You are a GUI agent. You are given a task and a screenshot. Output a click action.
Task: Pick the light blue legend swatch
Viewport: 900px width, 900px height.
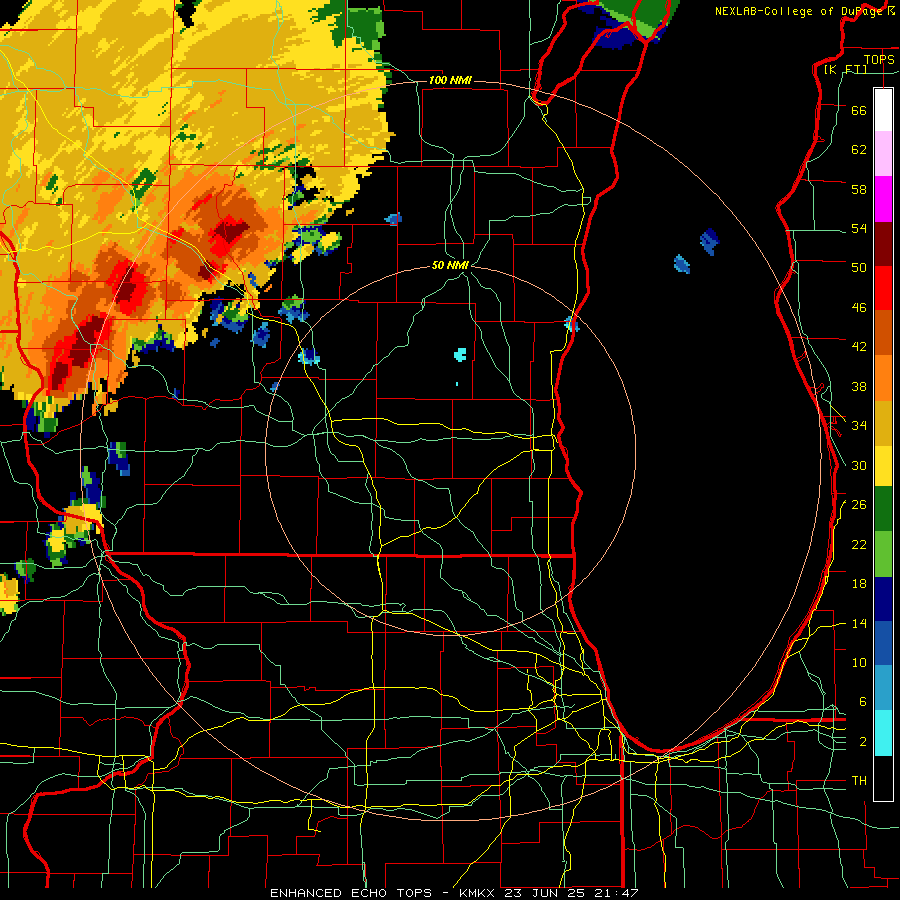pos(883,687)
